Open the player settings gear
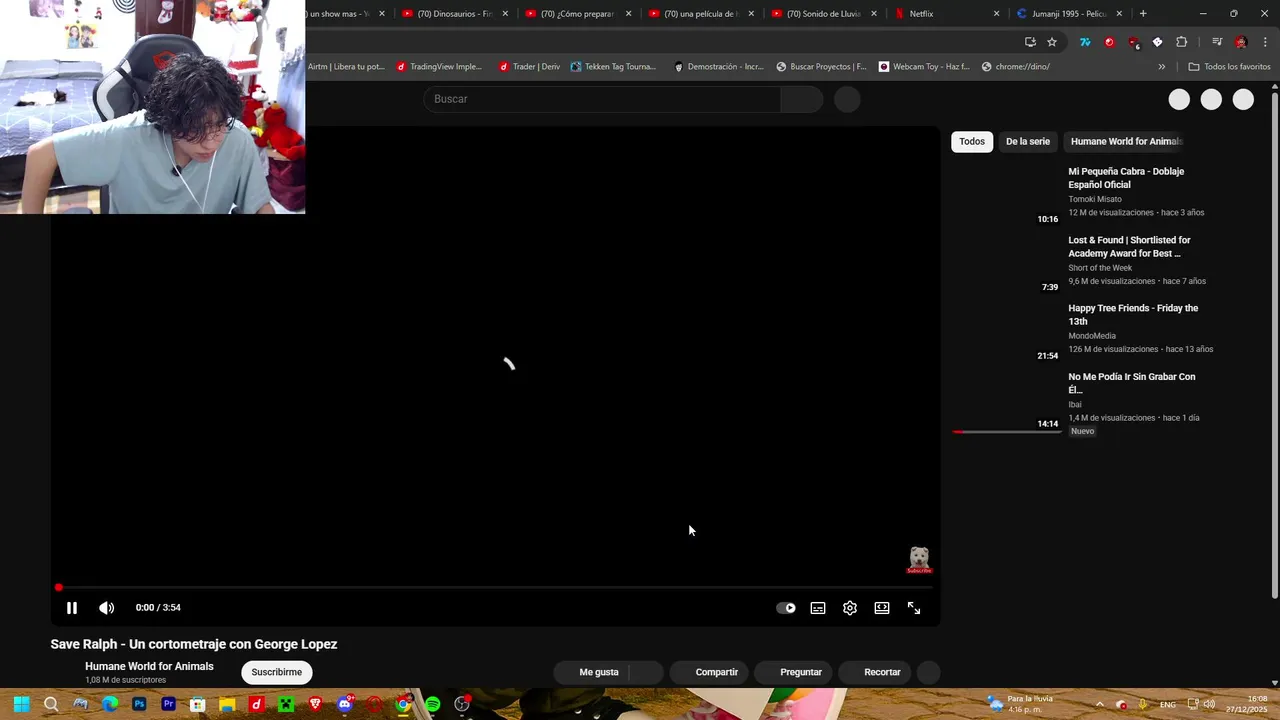Image resolution: width=1280 pixels, height=720 pixels. pos(850,608)
